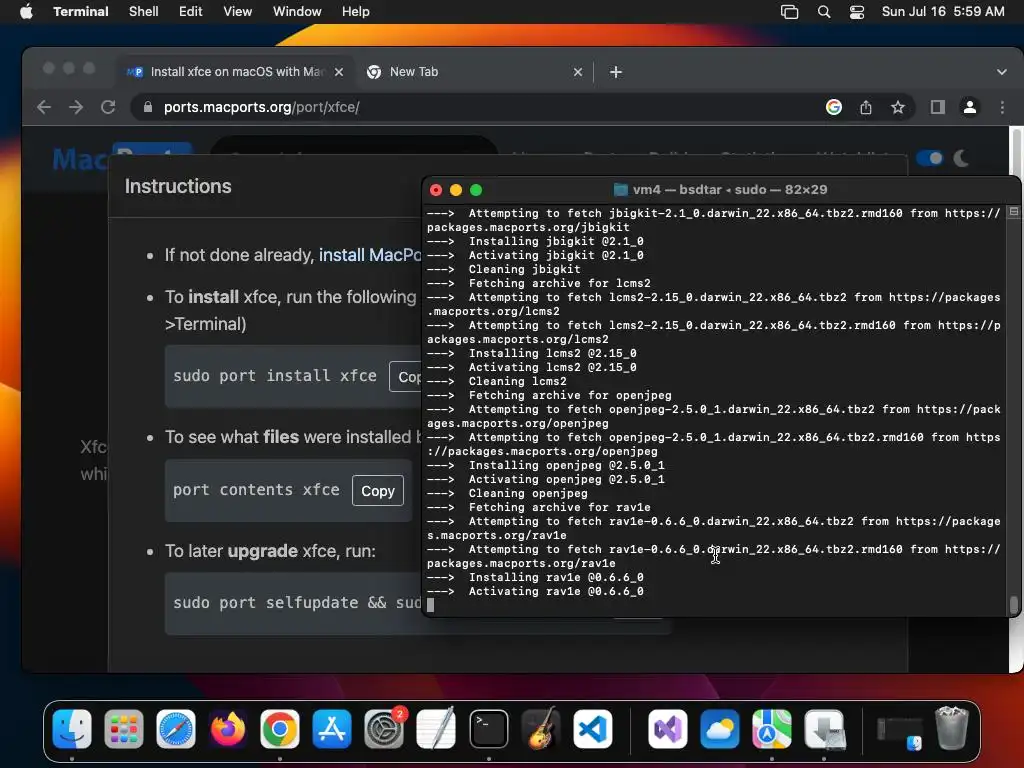The width and height of the screenshot is (1024, 768).
Task: Open Finder from the Dock
Action: (x=72, y=729)
